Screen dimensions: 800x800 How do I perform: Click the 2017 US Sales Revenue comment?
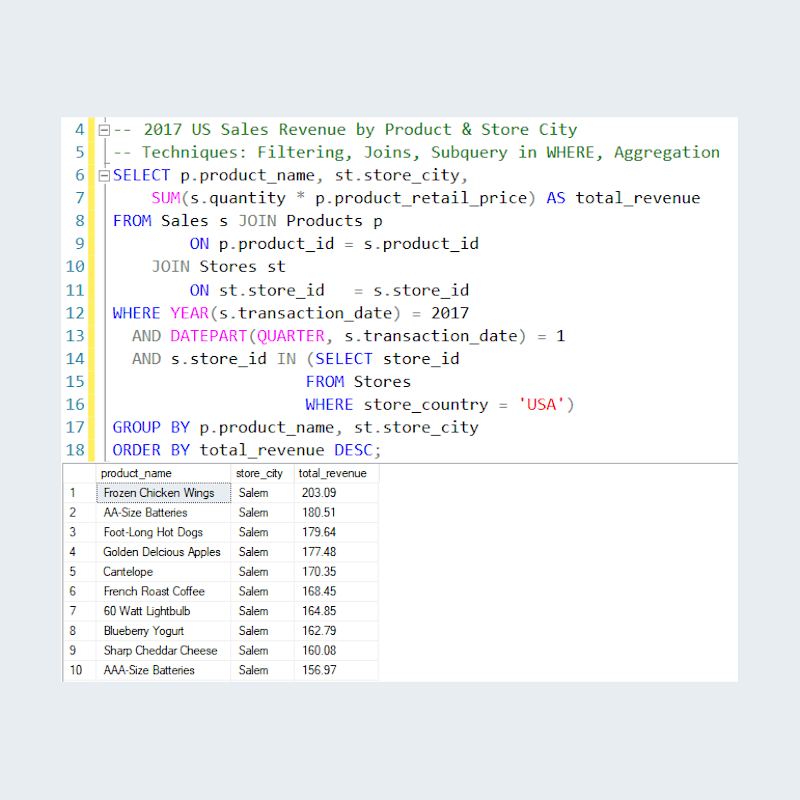[x=345, y=130]
